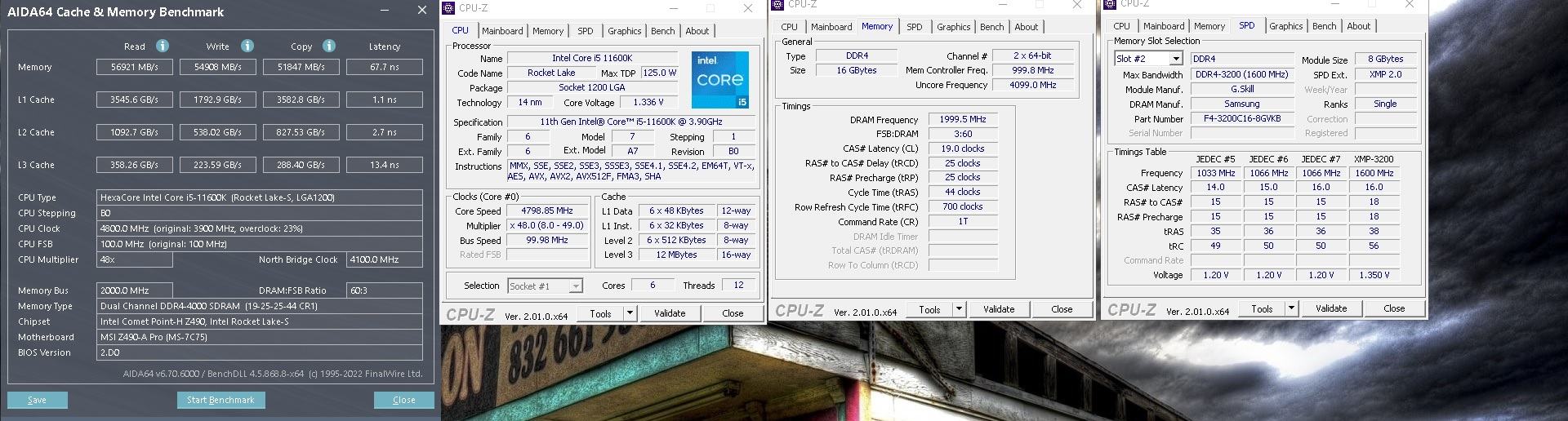Click Memory Bus field 2000.0 MHz
This screenshot has width=1568, height=421.
click(135, 290)
